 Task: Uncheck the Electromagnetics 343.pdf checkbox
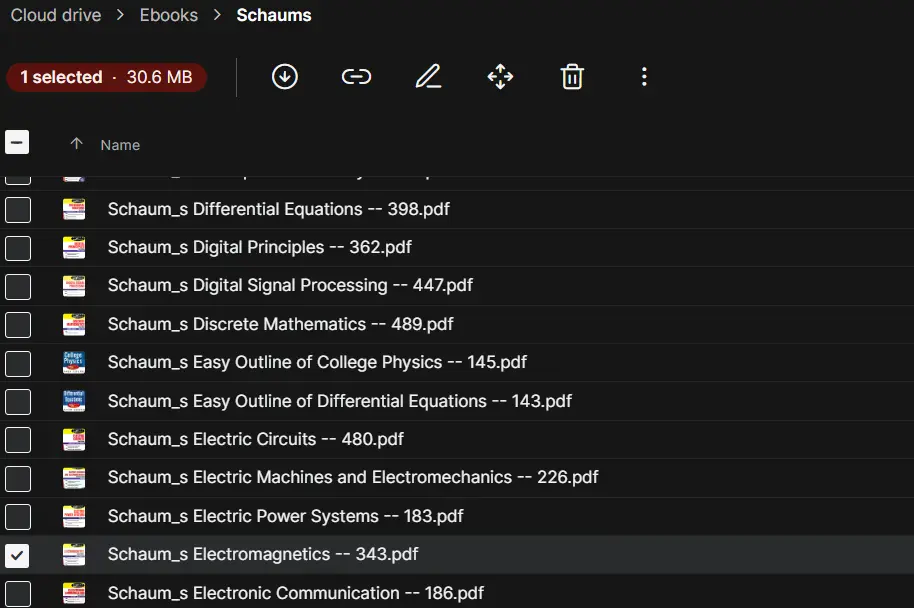pos(17,556)
